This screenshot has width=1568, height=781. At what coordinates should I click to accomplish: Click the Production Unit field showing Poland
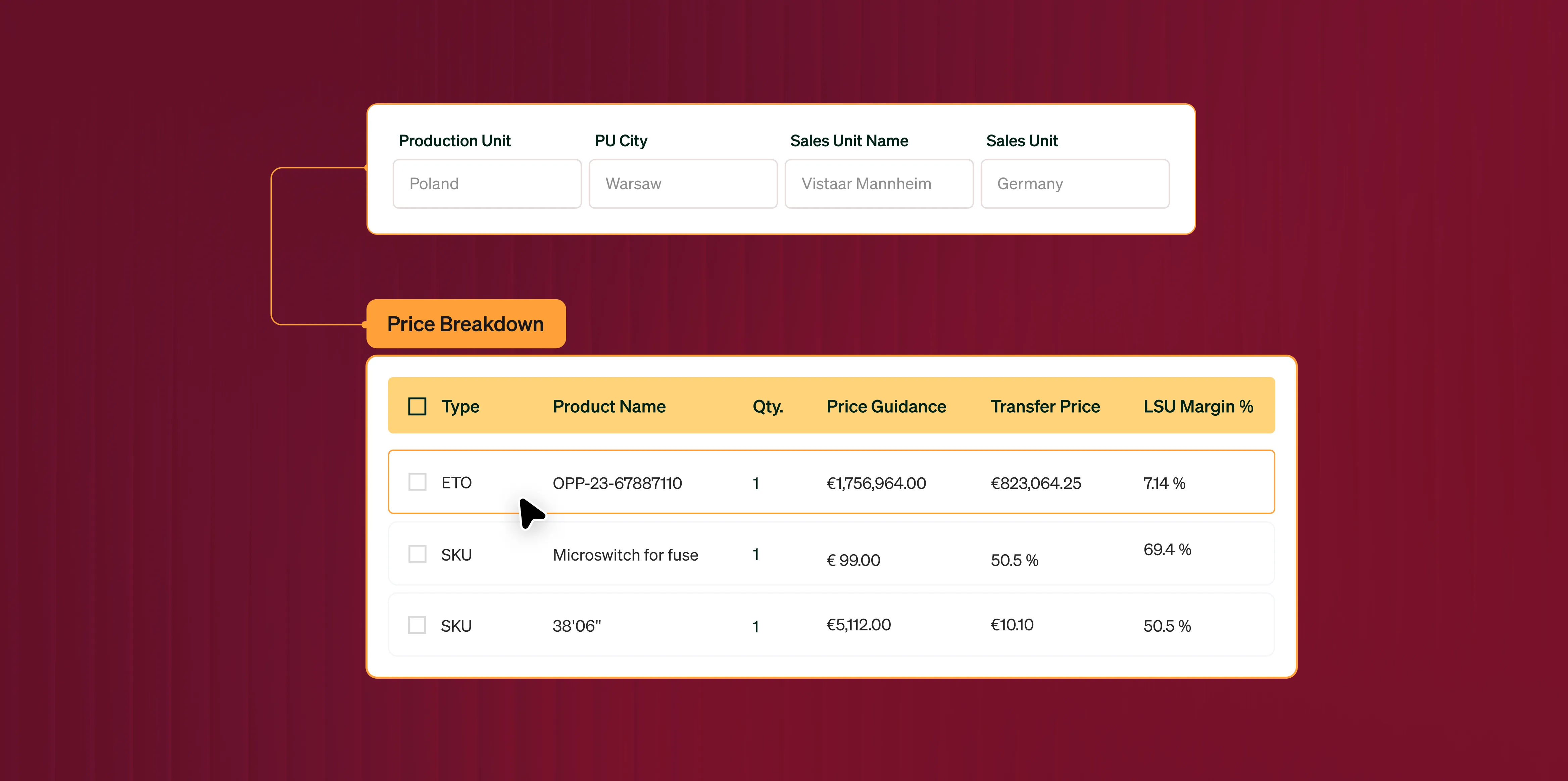point(487,184)
